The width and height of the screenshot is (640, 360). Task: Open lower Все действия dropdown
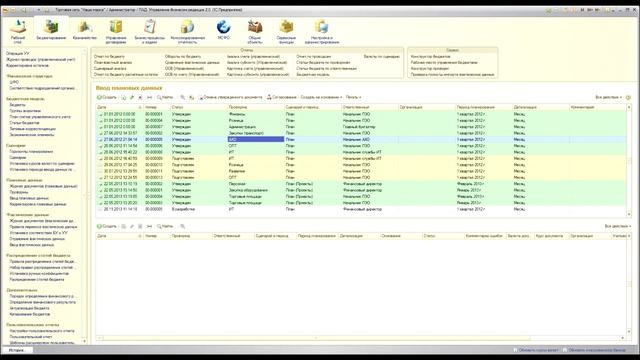click(x=618, y=226)
